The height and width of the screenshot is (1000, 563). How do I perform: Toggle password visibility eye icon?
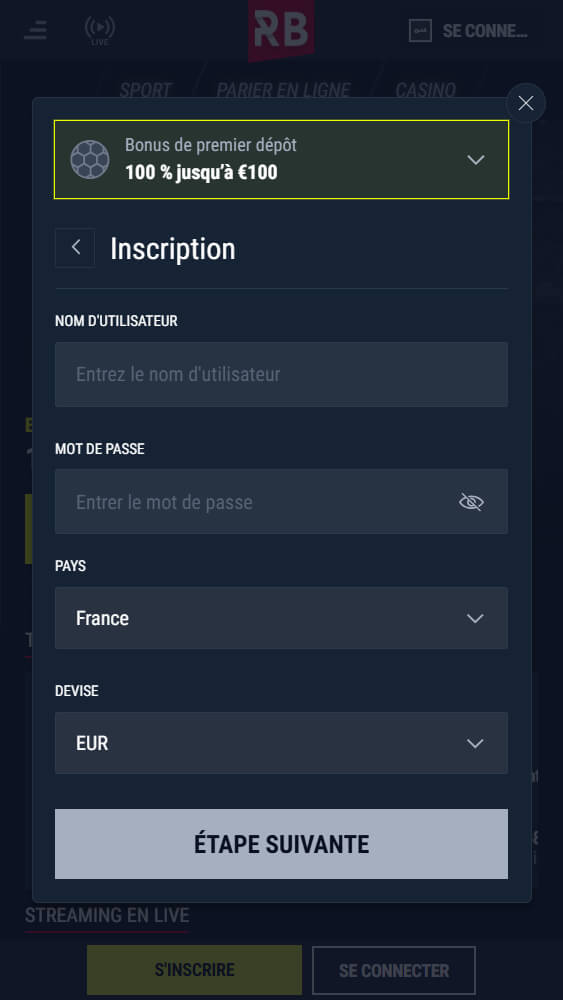point(471,502)
